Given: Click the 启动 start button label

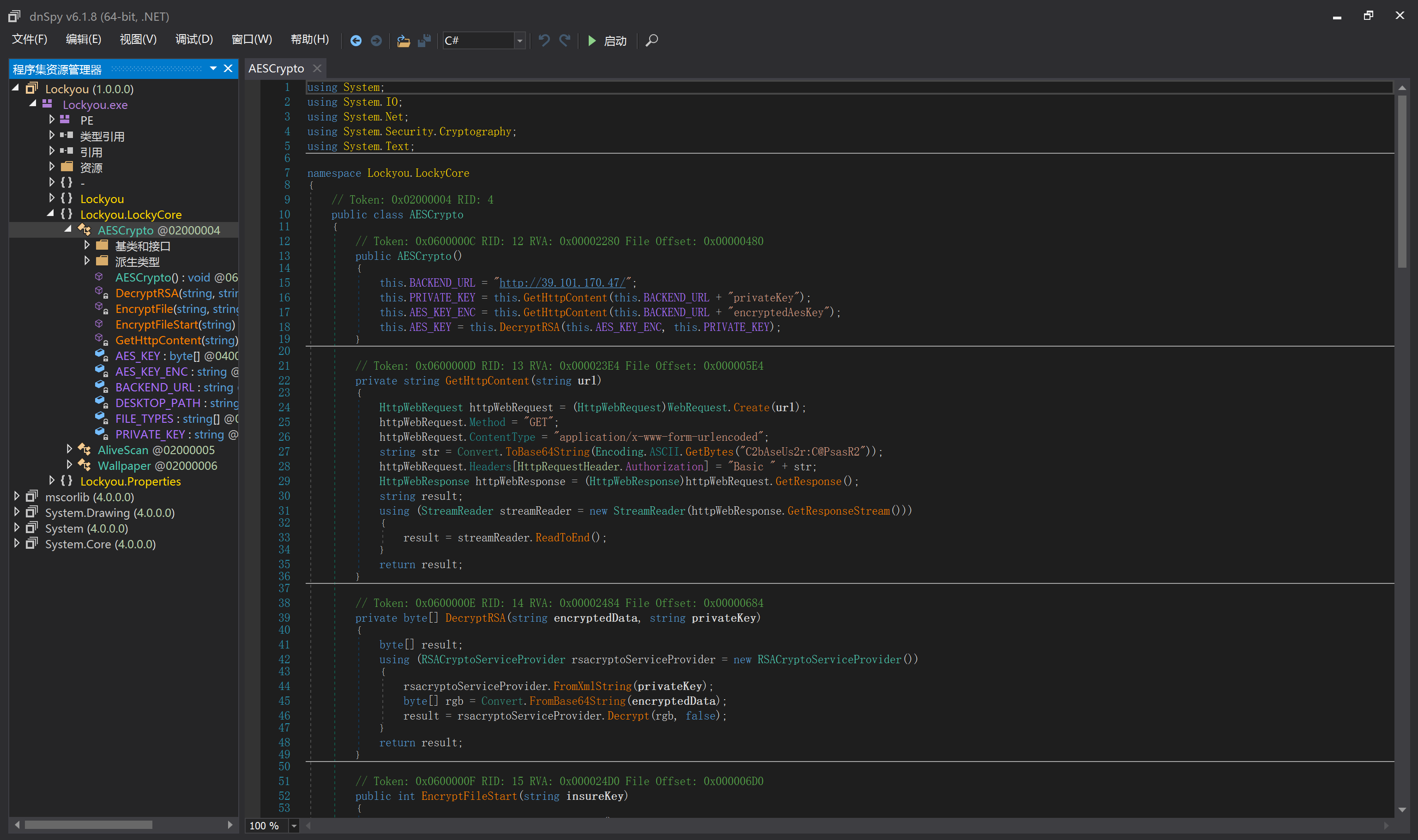Looking at the screenshot, I should [x=615, y=41].
